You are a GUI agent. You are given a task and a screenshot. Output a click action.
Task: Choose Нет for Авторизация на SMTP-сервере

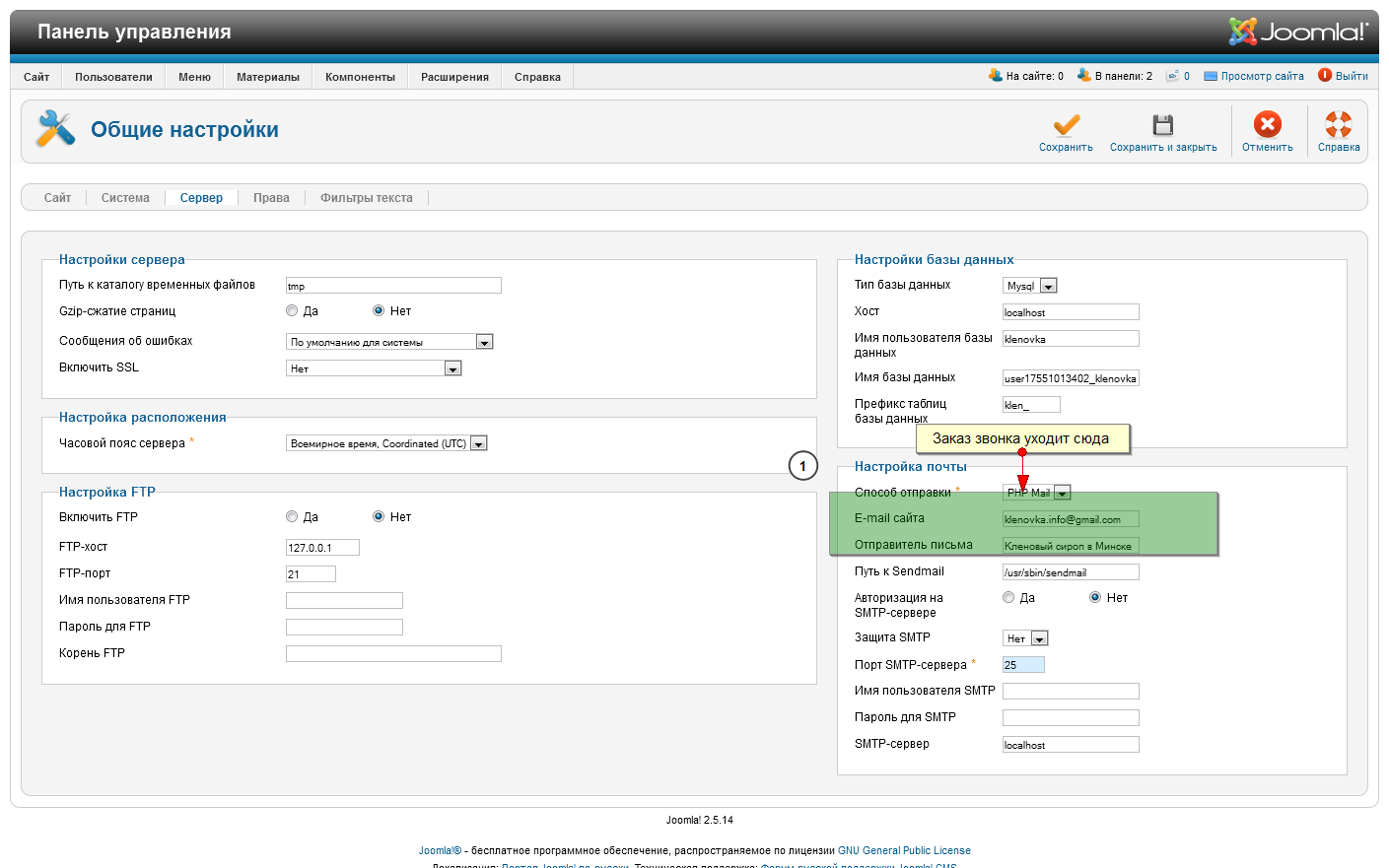[1095, 597]
